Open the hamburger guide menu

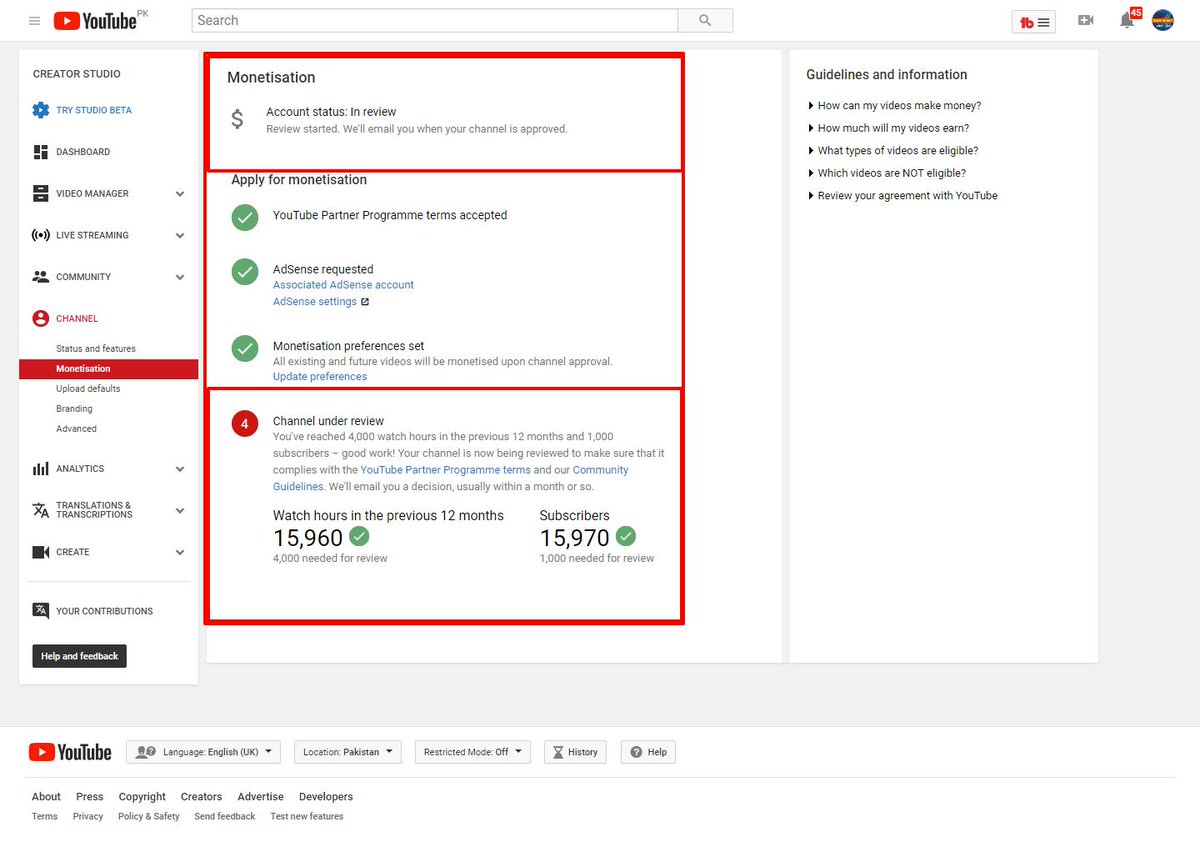[35, 20]
